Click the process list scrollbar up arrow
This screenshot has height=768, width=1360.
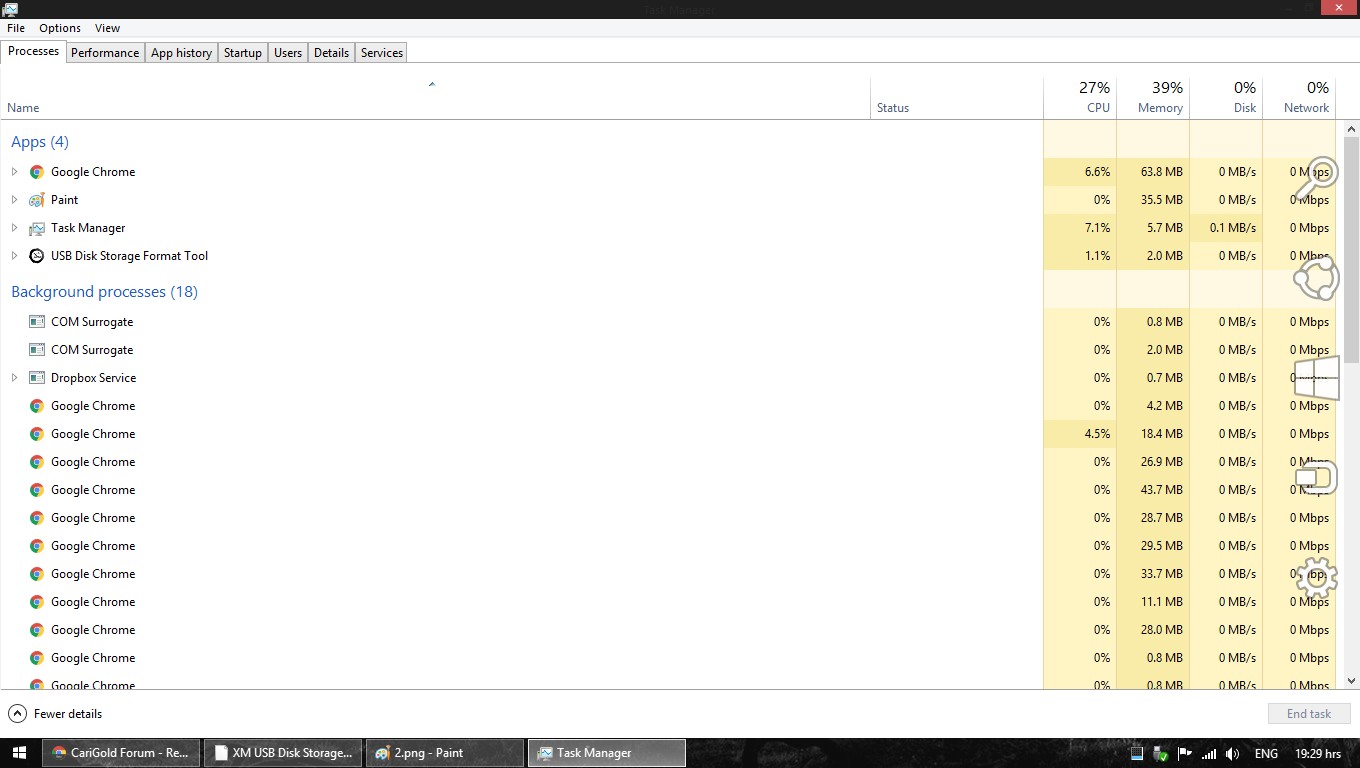[1352, 129]
